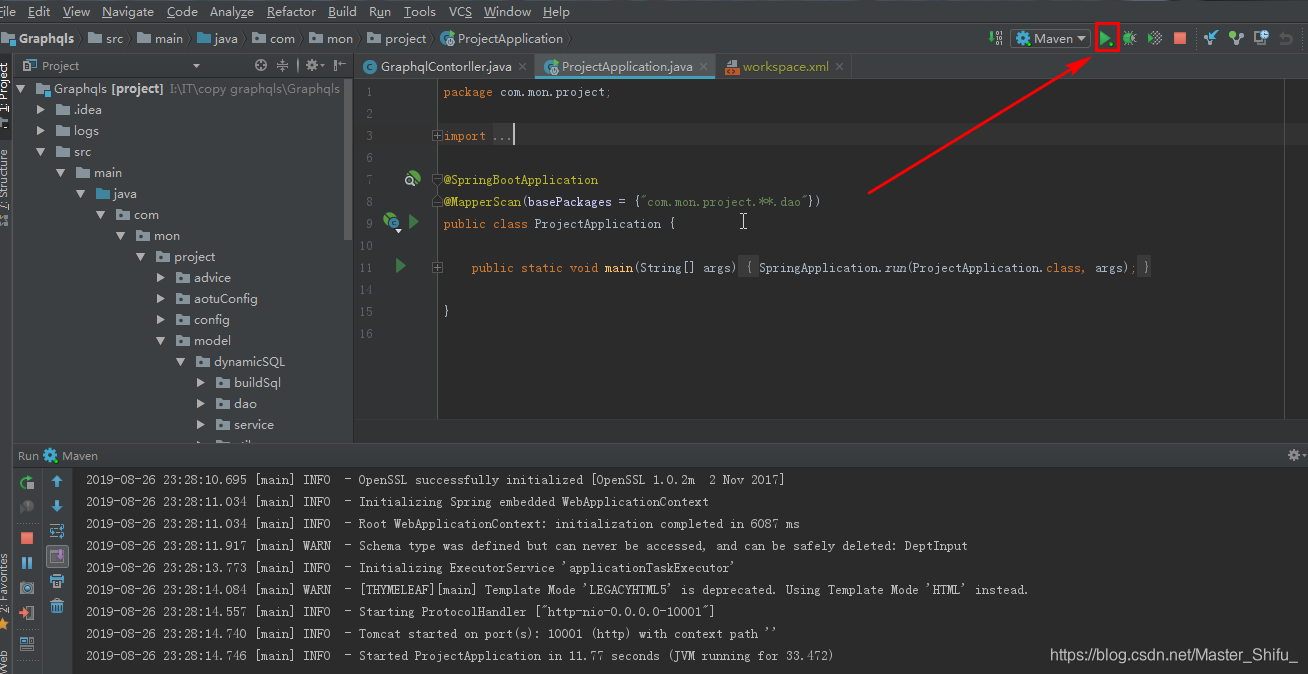Clear all console output with trash icon

[57, 606]
